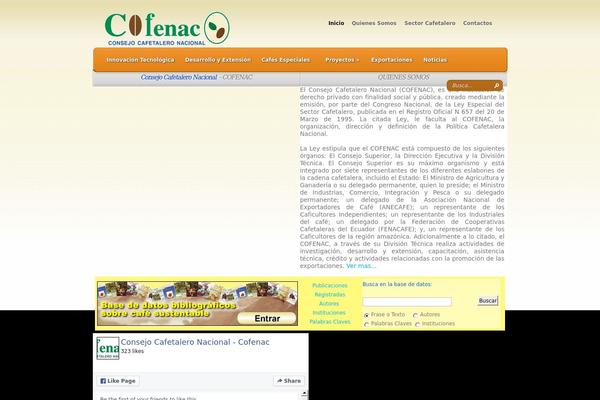Screen dimensions: 600x400
Task: Click the 323 likes text
Action: [x=132, y=351]
